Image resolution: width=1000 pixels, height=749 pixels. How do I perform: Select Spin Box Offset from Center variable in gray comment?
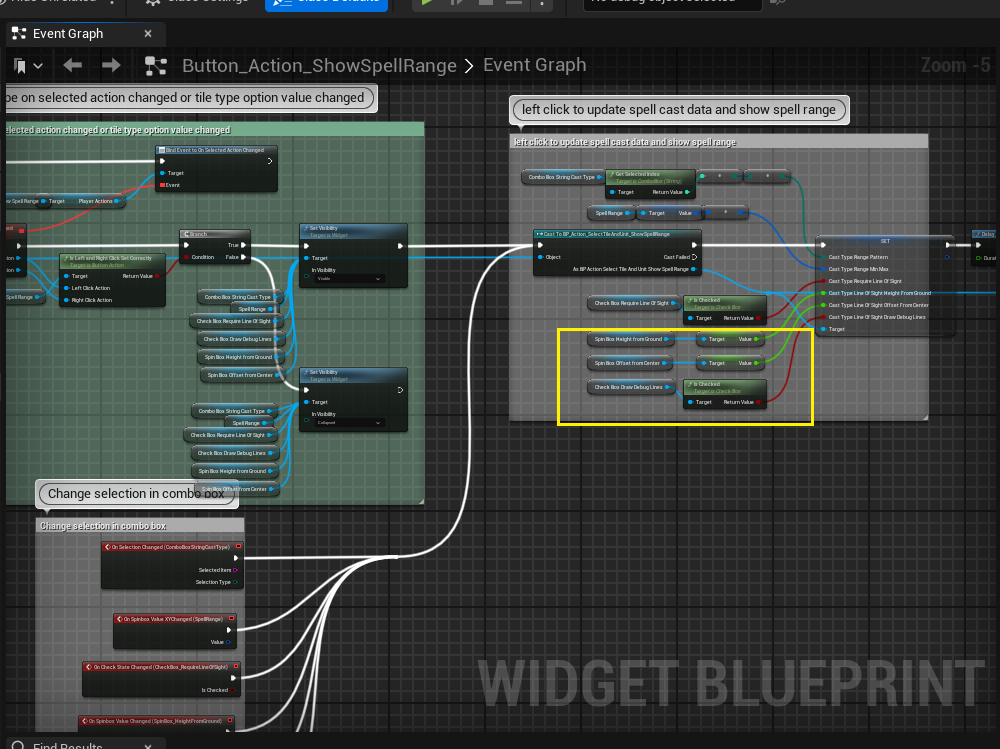click(628, 363)
